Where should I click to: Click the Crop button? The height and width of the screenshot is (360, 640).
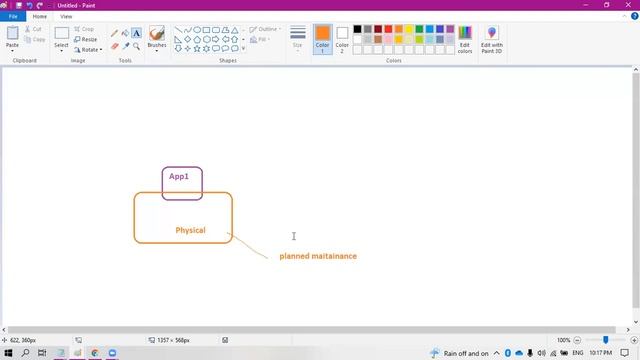coord(84,29)
